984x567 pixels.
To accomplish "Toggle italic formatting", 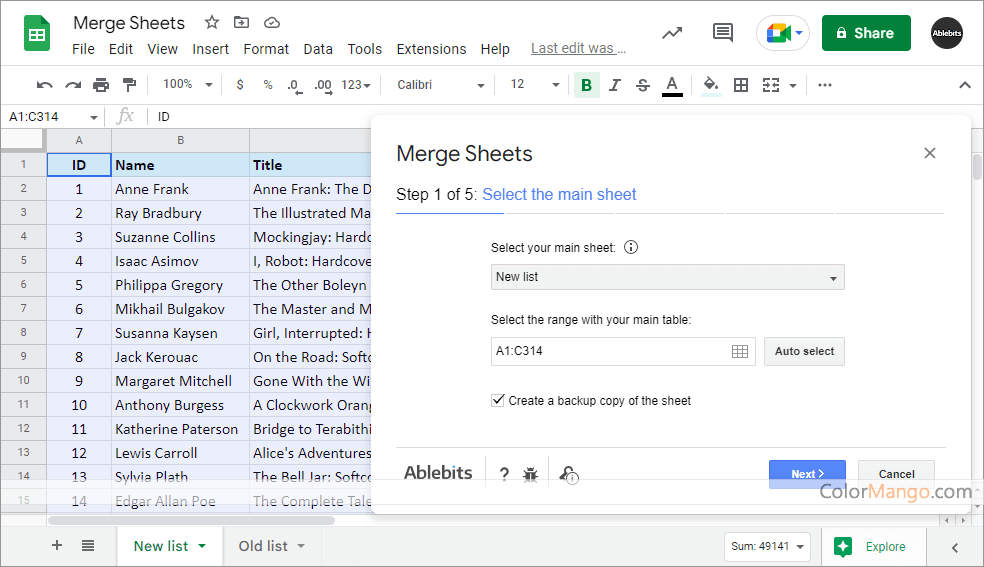I will point(615,85).
